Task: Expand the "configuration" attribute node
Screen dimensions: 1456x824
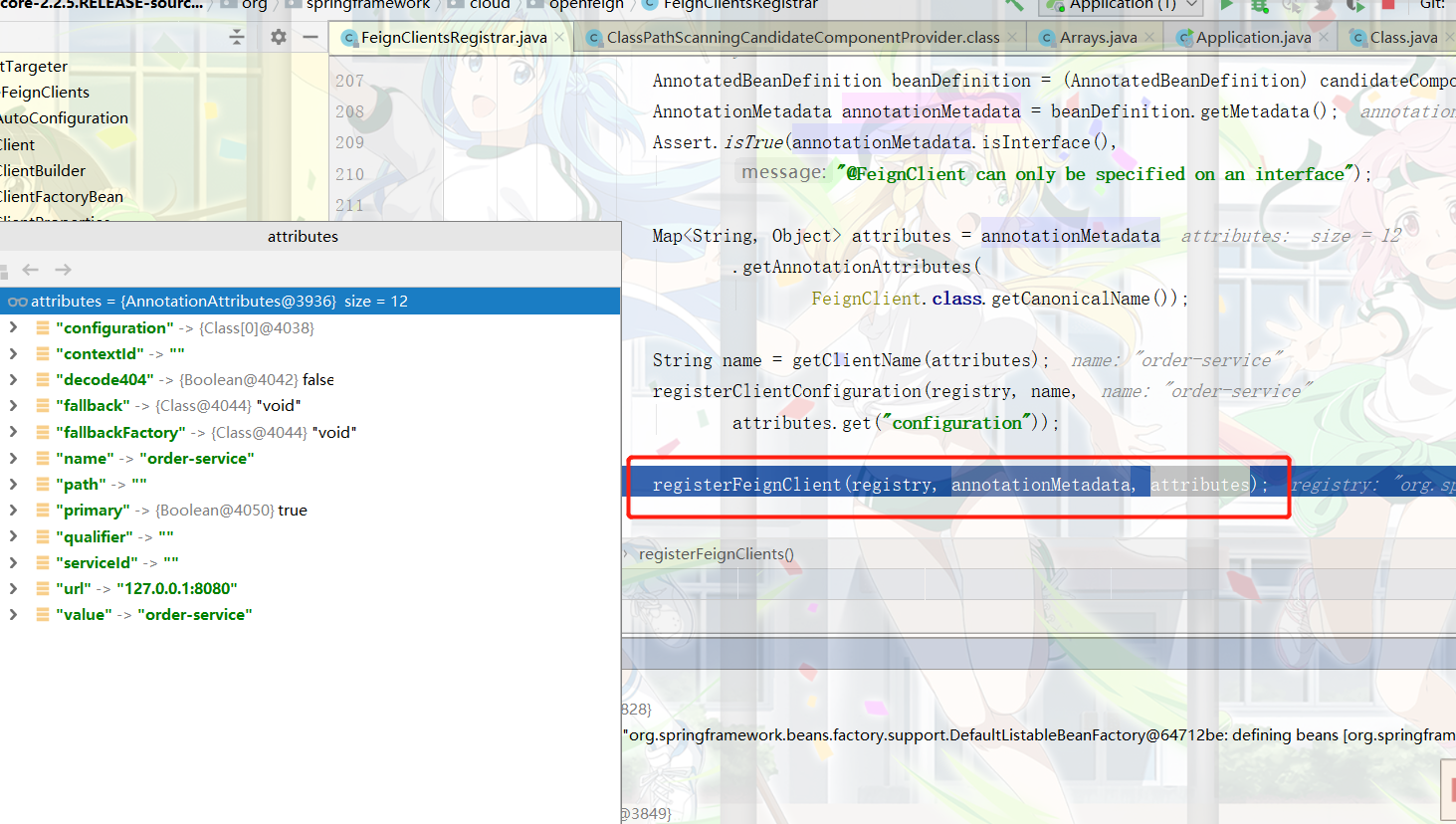Action: pos(13,327)
